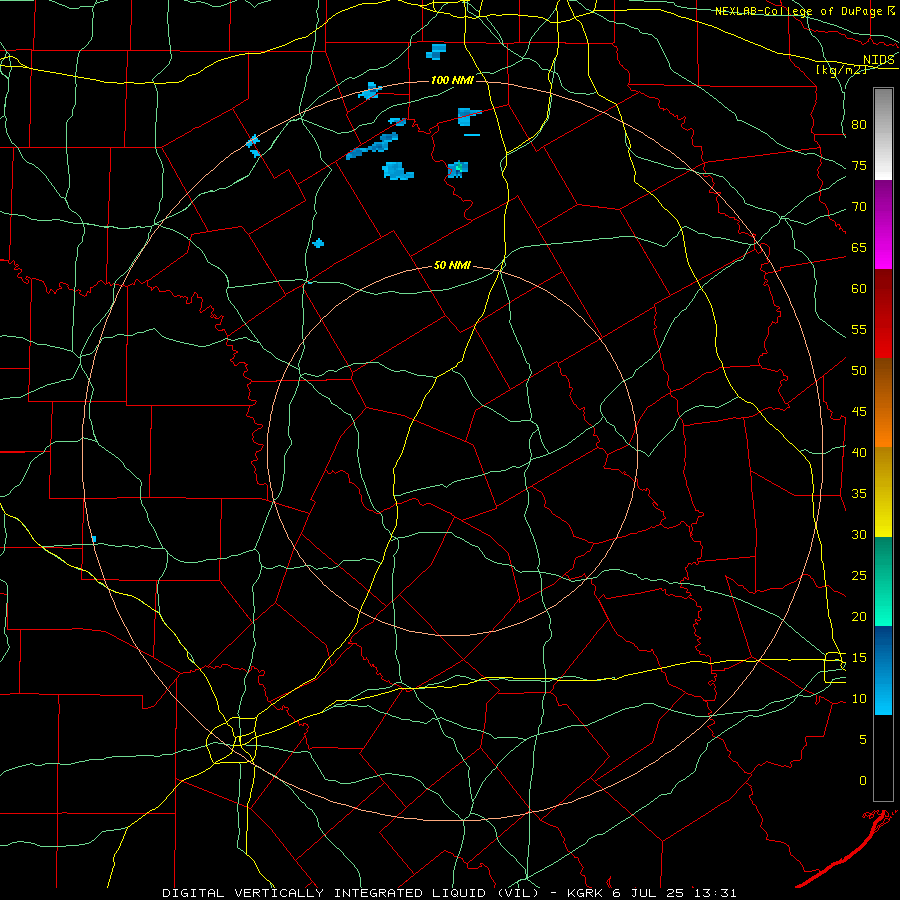This screenshot has height=900, width=900.
Task: Select the 25 value on the color scale
Action: 859,575
